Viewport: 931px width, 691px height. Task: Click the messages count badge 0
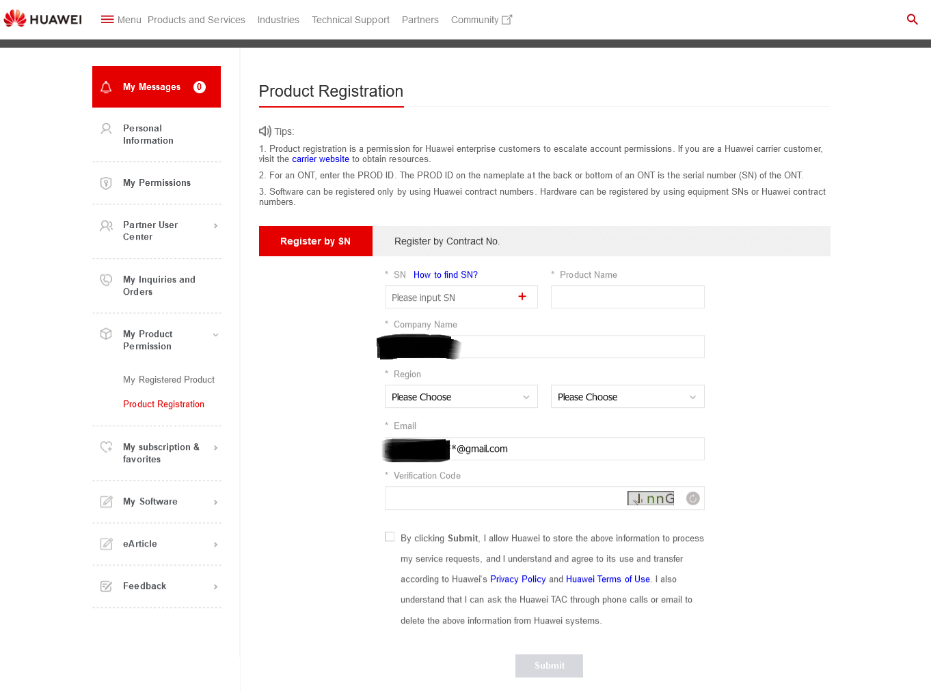coord(200,87)
